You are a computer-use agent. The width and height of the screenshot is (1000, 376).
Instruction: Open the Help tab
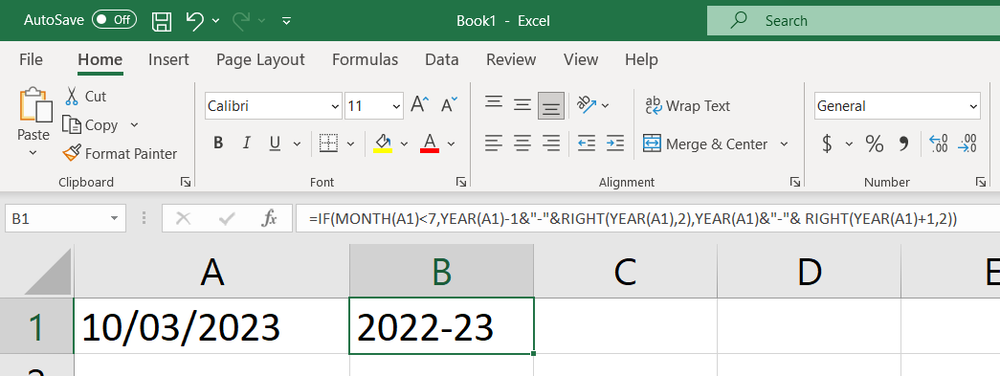click(x=641, y=60)
